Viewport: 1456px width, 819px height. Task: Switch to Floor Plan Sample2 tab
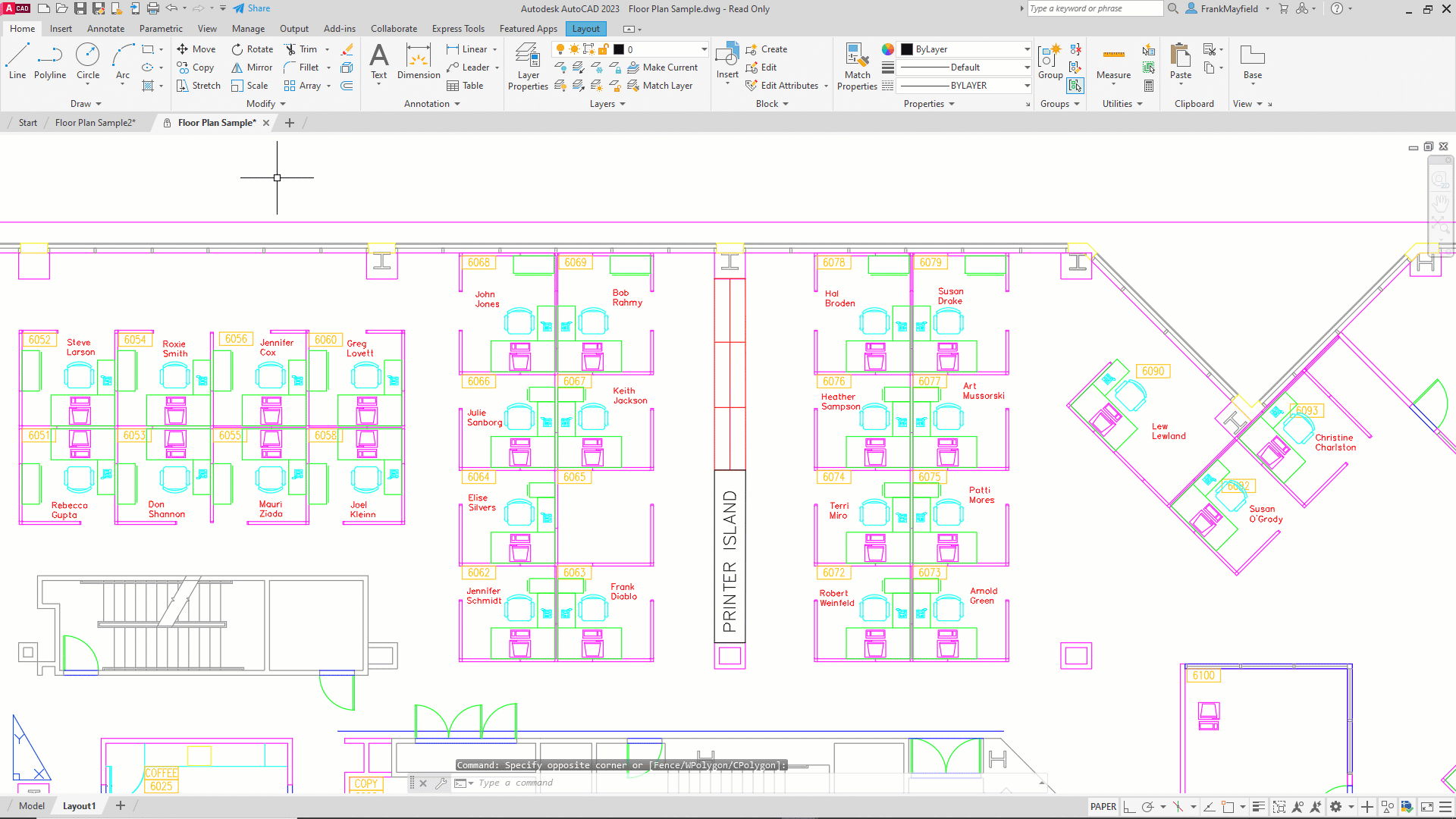95,123
